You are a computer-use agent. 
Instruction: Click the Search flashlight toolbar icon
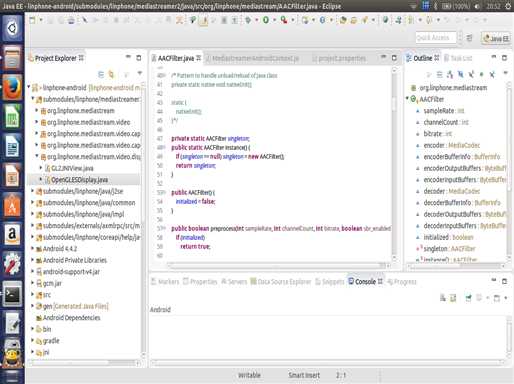[365, 20]
